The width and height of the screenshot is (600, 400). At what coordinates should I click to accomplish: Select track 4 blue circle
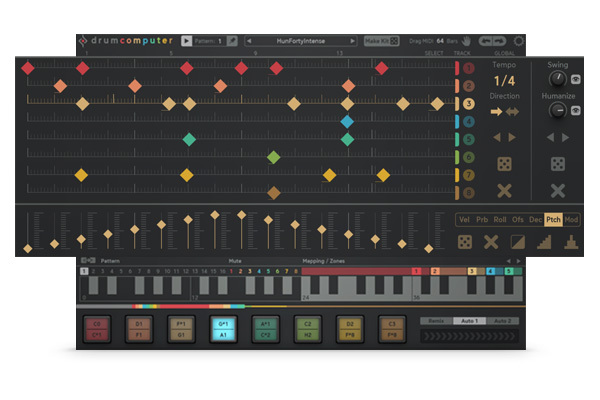click(469, 122)
